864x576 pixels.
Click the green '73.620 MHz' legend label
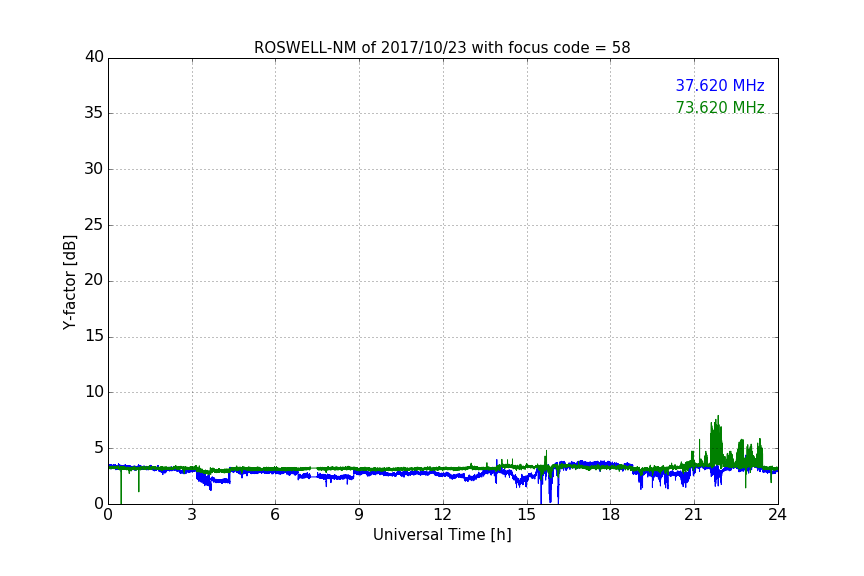pyautogui.click(x=720, y=107)
